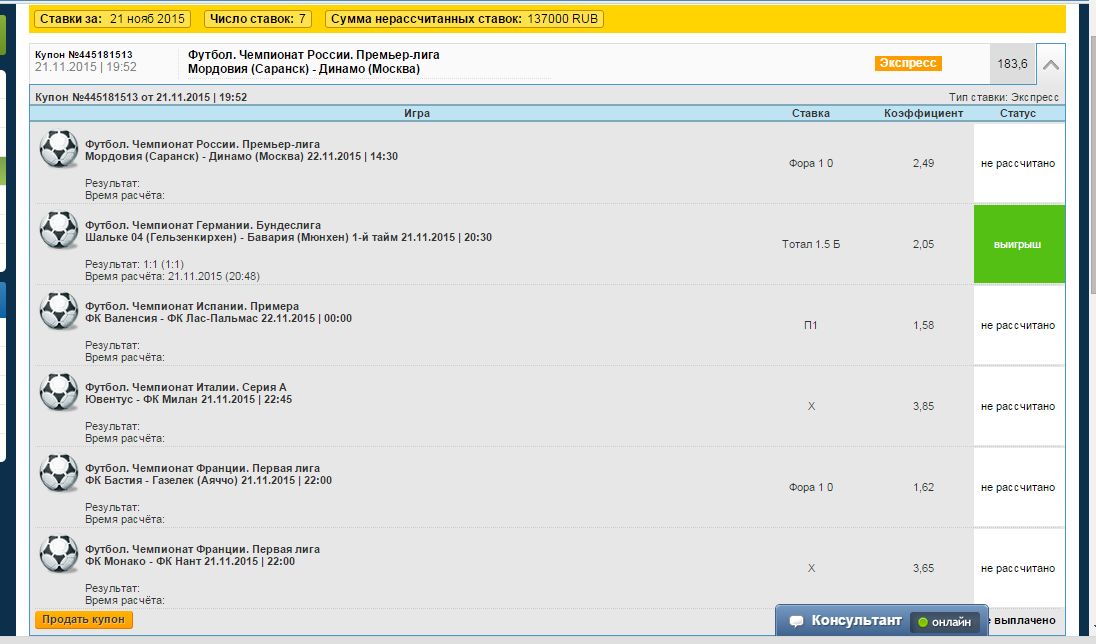This screenshot has width=1096, height=644.
Task: Click the Игра column header
Action: 417,113
